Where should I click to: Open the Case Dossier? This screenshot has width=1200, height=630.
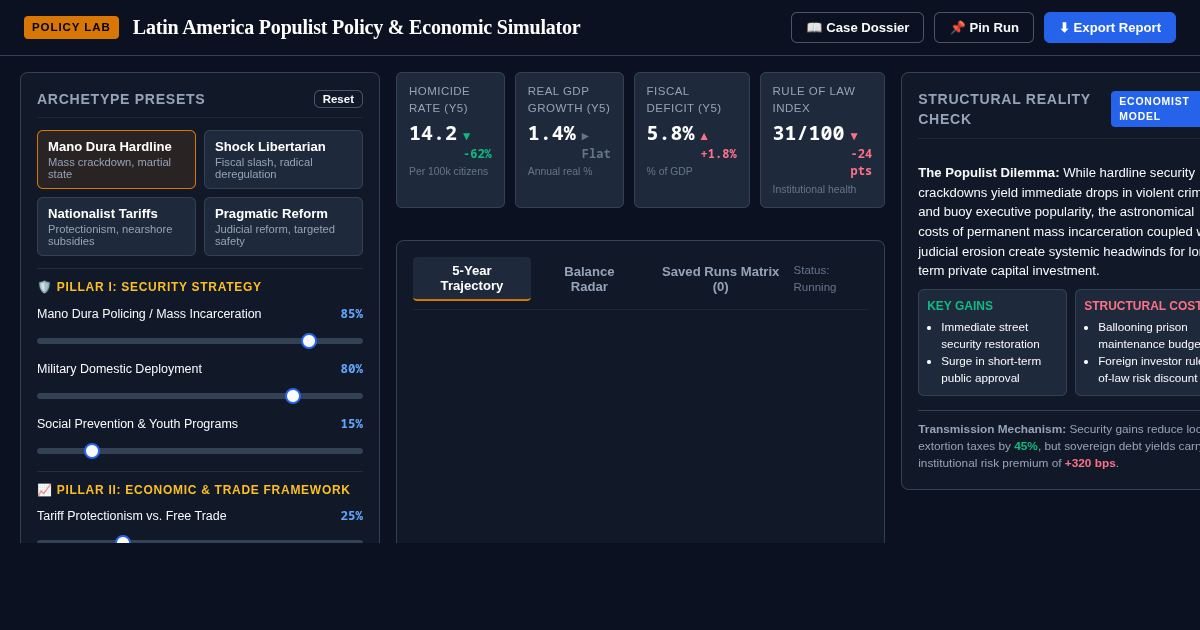click(857, 27)
